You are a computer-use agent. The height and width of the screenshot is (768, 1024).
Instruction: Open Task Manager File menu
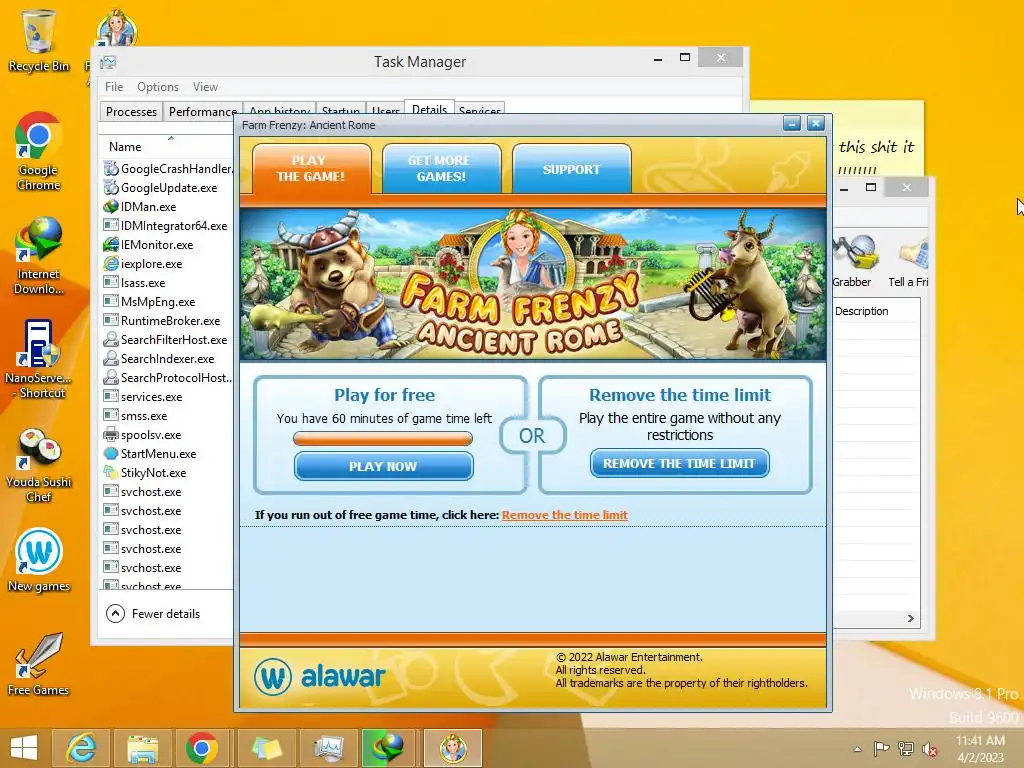pos(114,87)
